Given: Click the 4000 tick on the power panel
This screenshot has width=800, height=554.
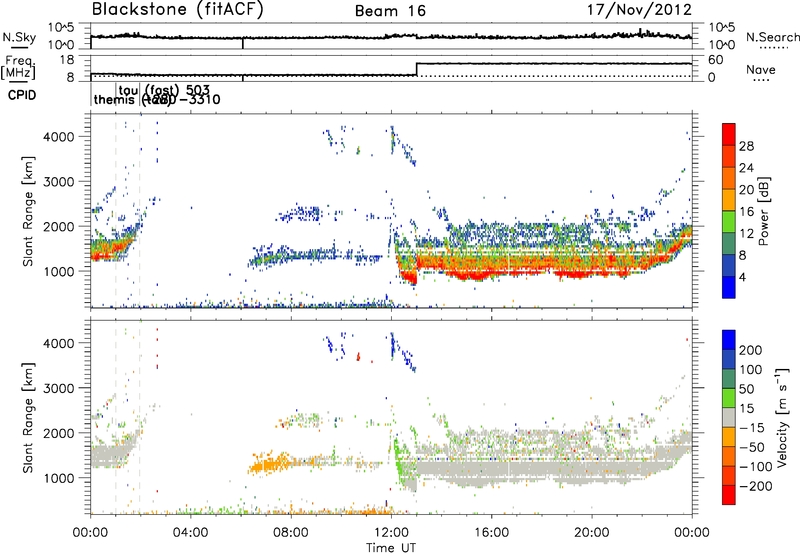Looking at the screenshot, I should tap(58, 137).
